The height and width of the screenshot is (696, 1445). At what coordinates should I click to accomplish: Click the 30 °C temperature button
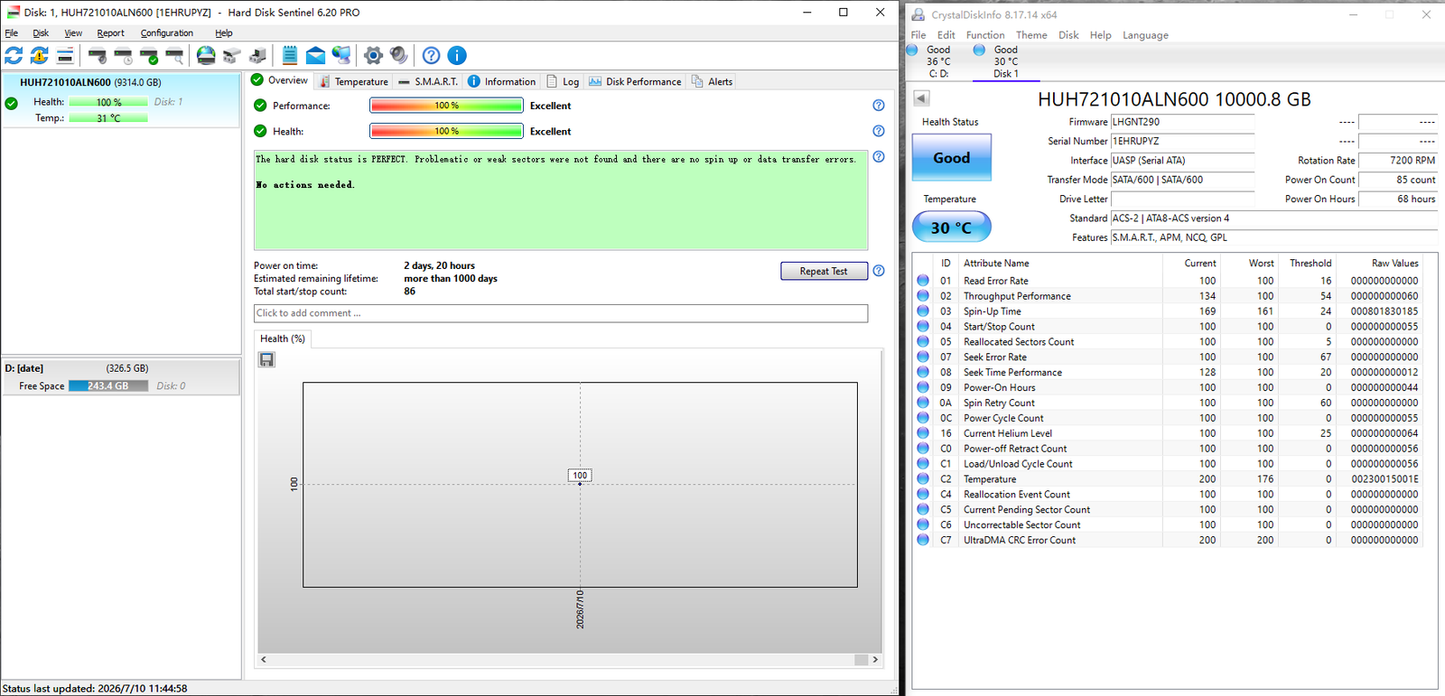(x=951, y=227)
